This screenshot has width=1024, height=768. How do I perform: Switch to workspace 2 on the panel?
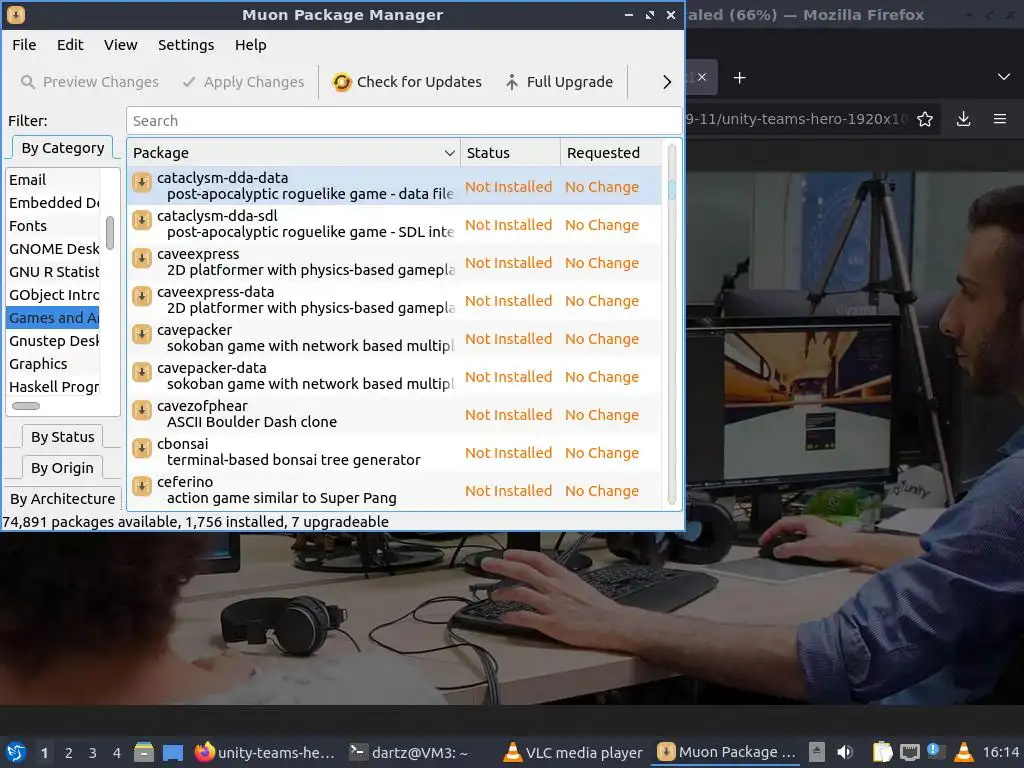click(69, 753)
